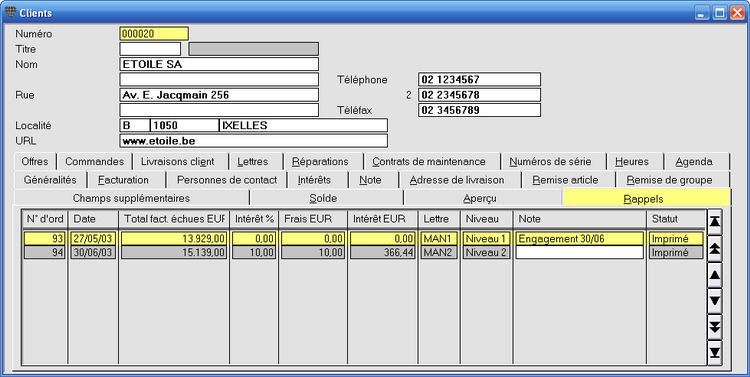This screenshot has height=377, width=750.
Task: Click the country code field B
Action: (x=135, y=125)
